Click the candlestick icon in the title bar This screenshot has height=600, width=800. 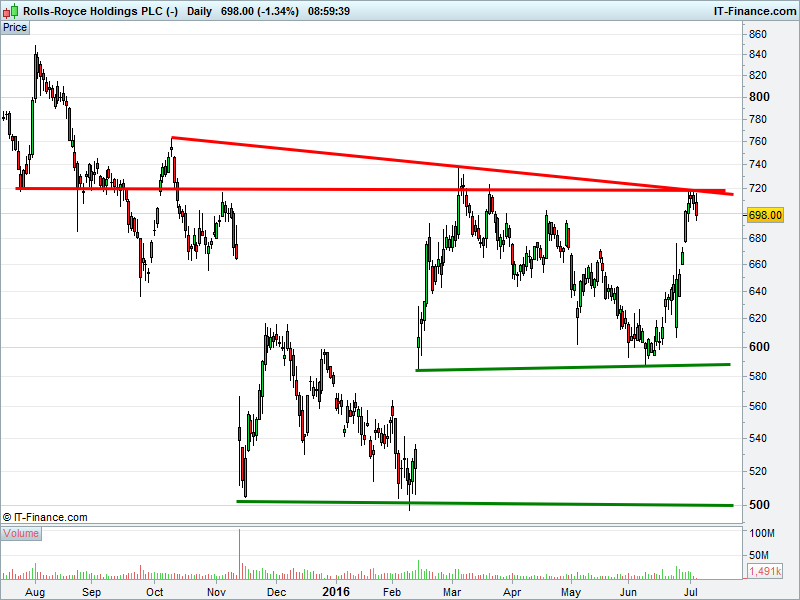pos(11,11)
